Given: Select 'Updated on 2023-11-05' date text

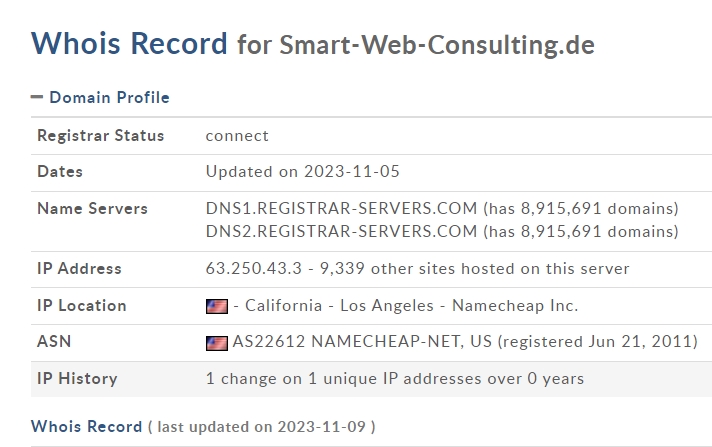Looking at the screenshot, I should pos(302,171).
